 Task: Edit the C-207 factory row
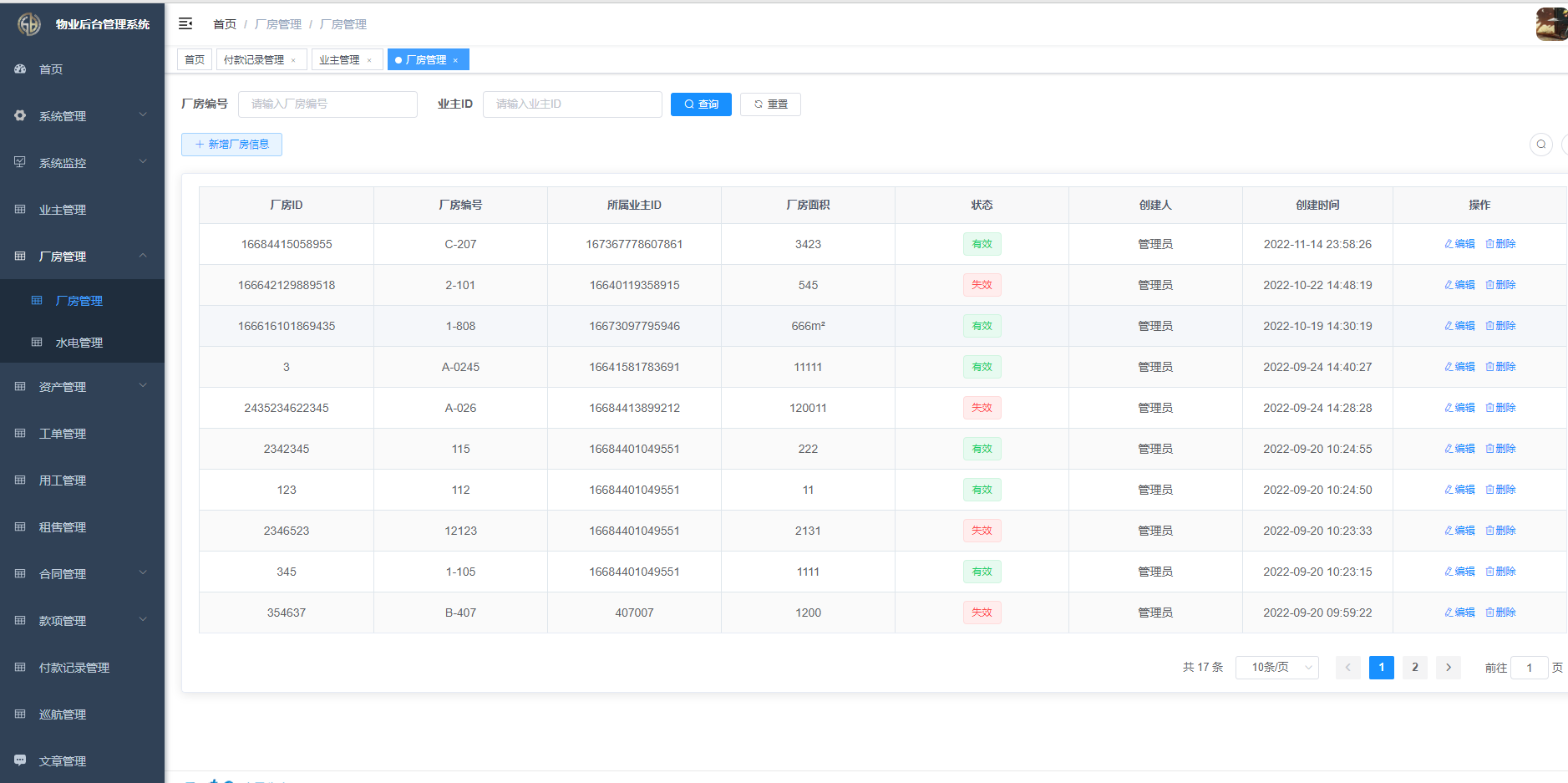[1459, 244]
